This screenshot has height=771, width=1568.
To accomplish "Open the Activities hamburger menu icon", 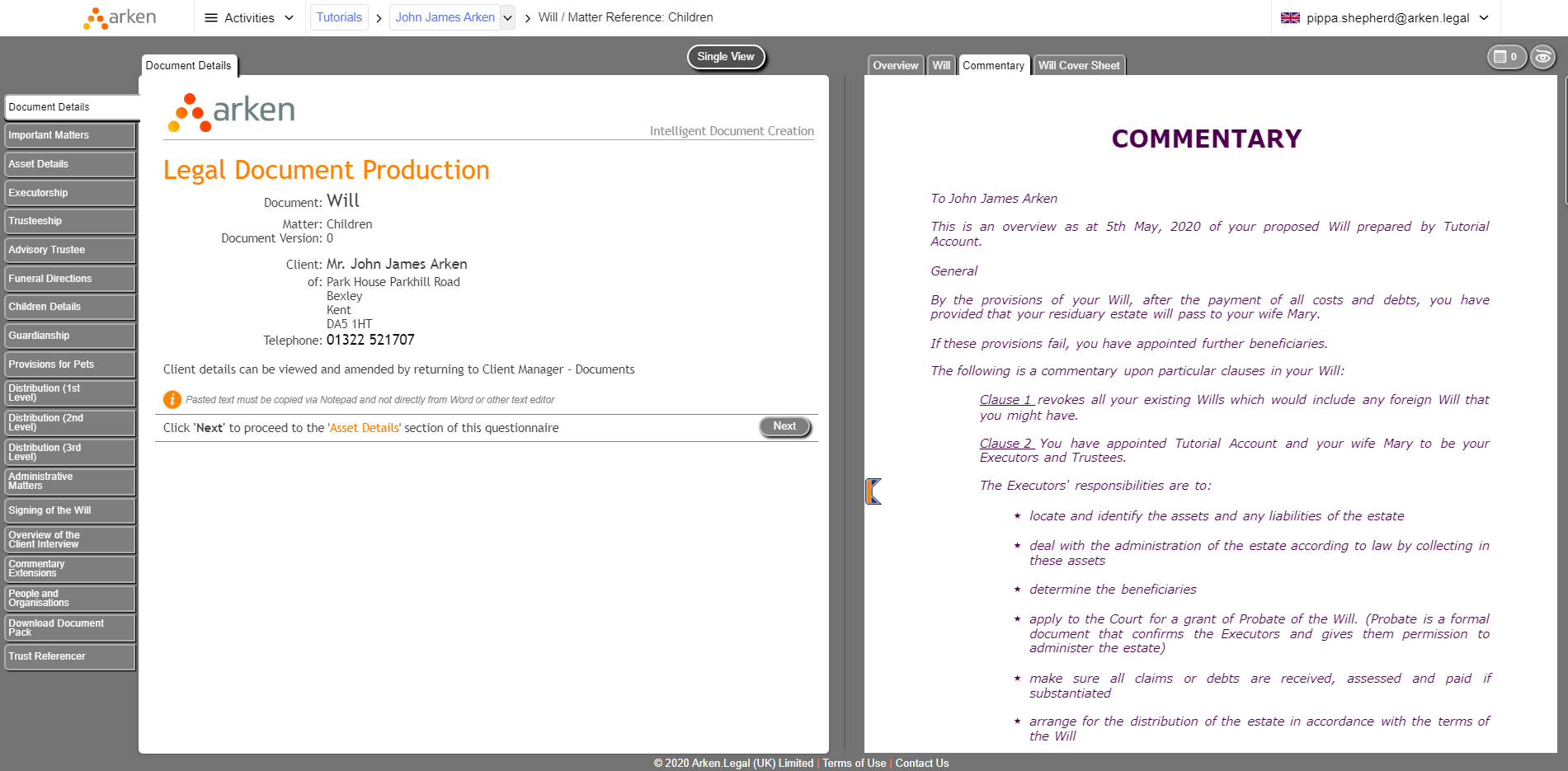I will pyautogui.click(x=211, y=18).
